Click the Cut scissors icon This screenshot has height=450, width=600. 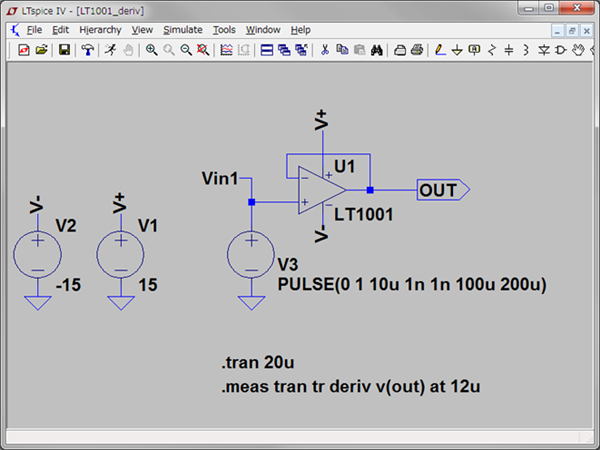pos(324,49)
